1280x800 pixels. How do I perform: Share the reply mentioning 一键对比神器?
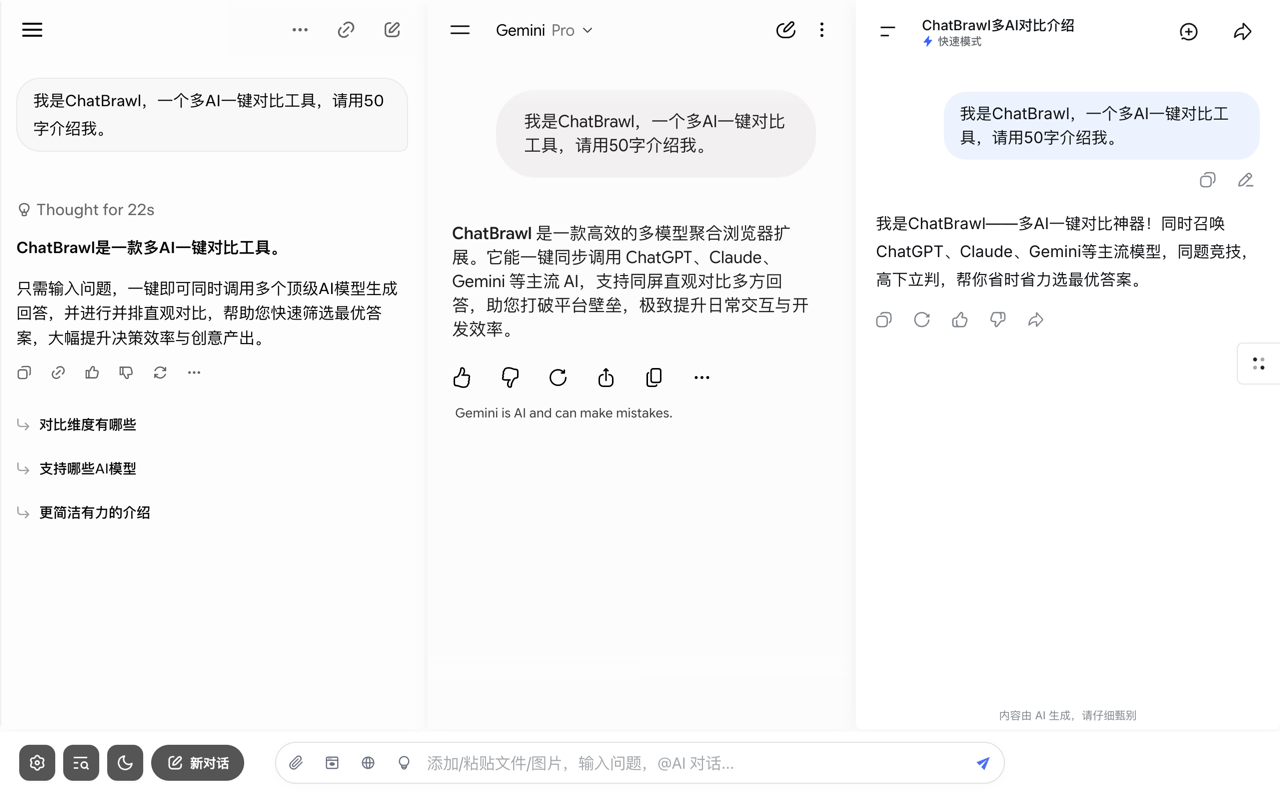click(1036, 320)
